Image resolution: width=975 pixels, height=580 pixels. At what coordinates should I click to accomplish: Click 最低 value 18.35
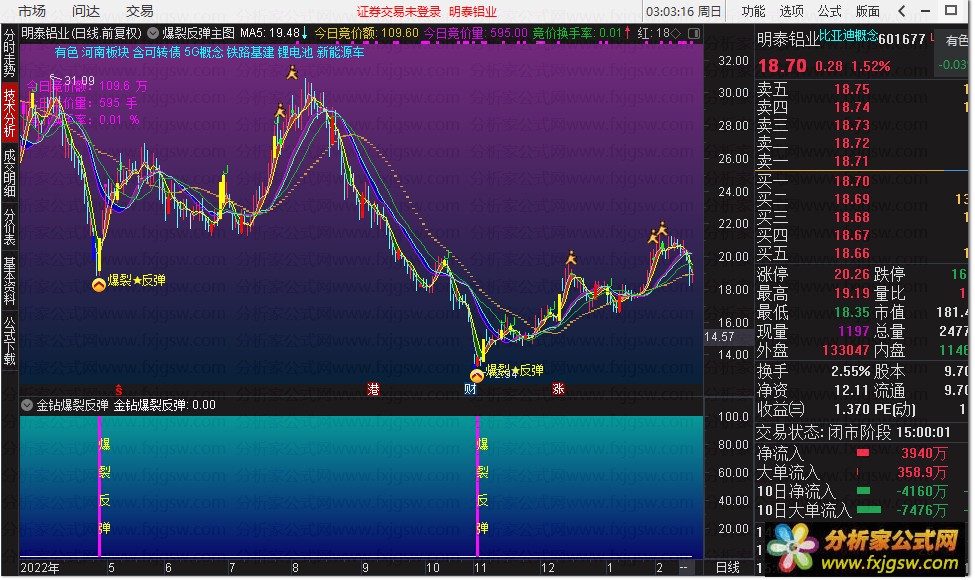pyautogui.click(x=852, y=312)
